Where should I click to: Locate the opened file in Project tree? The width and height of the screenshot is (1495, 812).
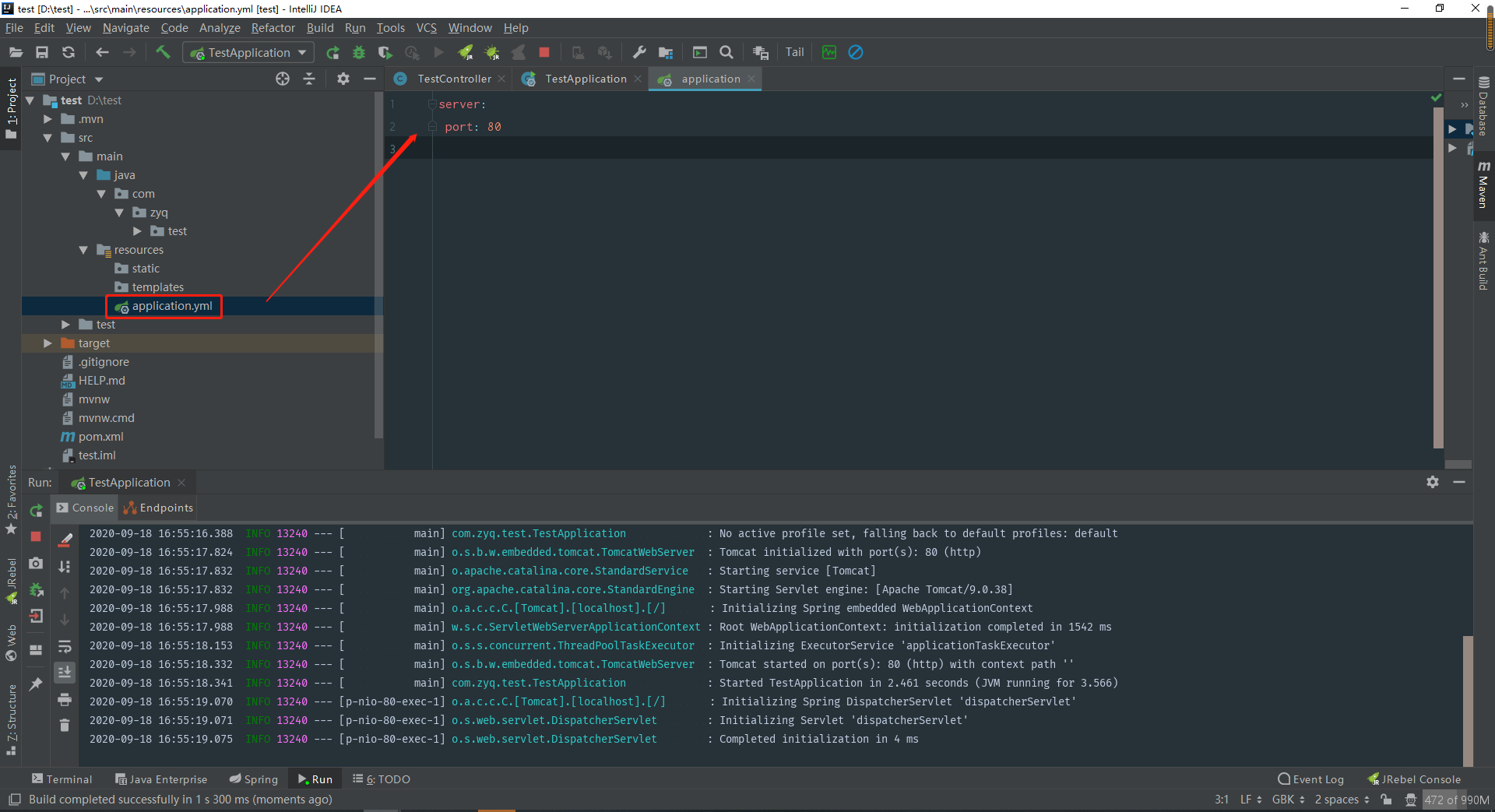[283, 79]
